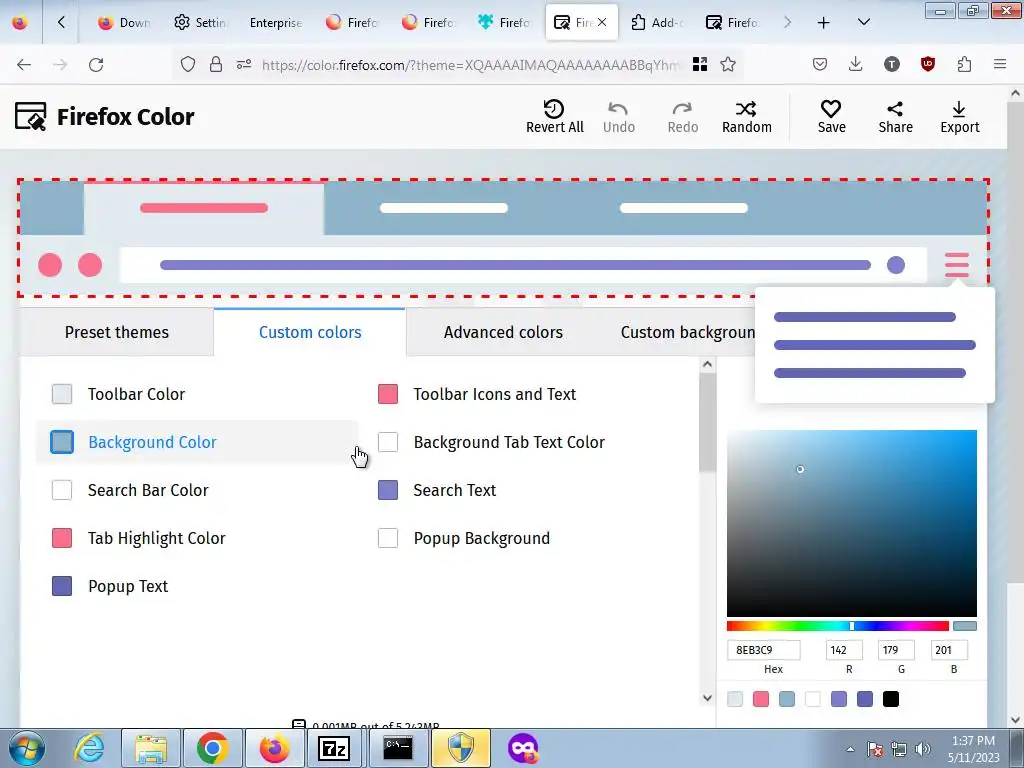Image resolution: width=1024 pixels, height=768 pixels.
Task: Select the Popup Background swatch
Action: (x=388, y=538)
